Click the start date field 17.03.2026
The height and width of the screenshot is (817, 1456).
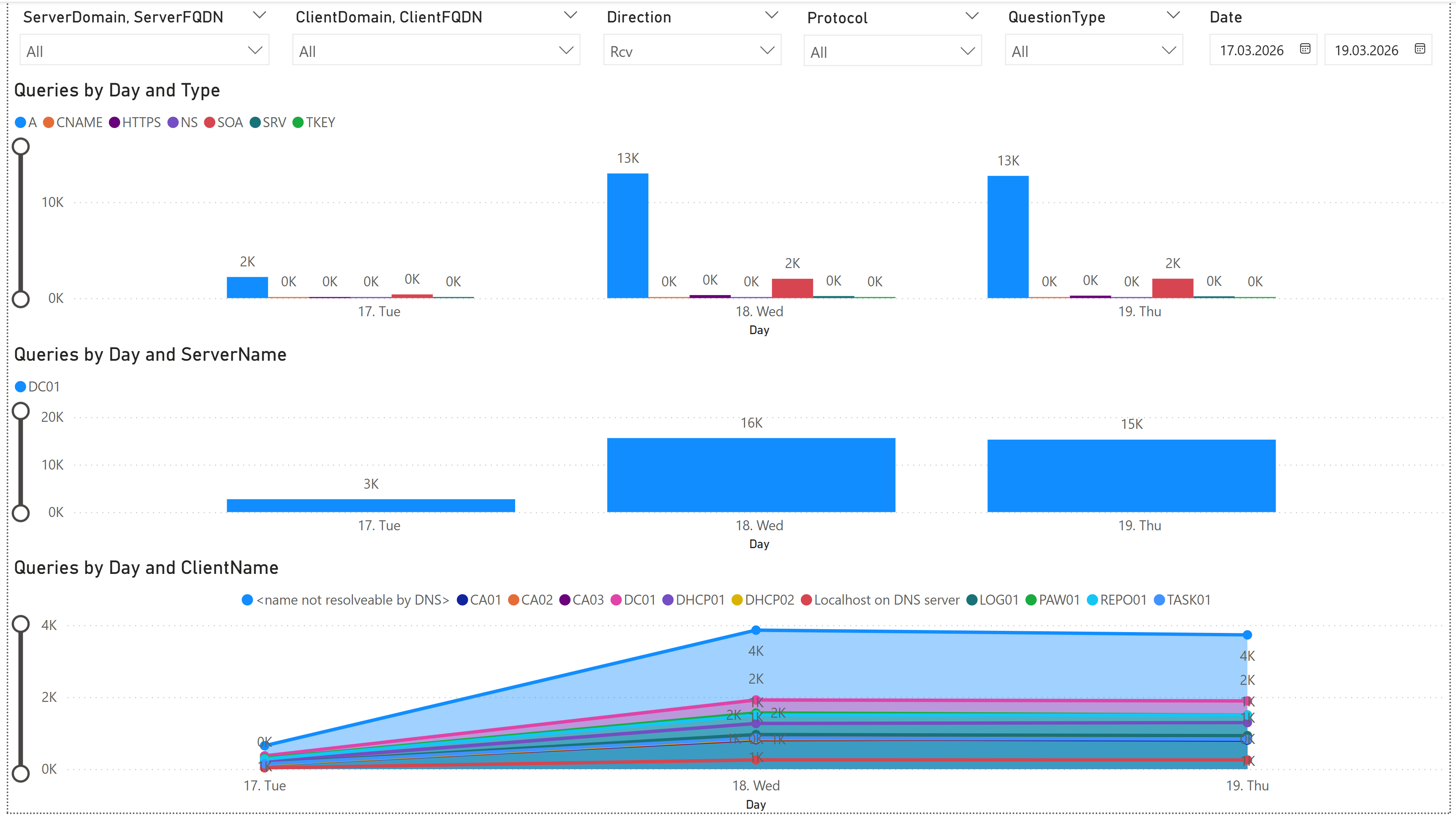tap(1251, 50)
